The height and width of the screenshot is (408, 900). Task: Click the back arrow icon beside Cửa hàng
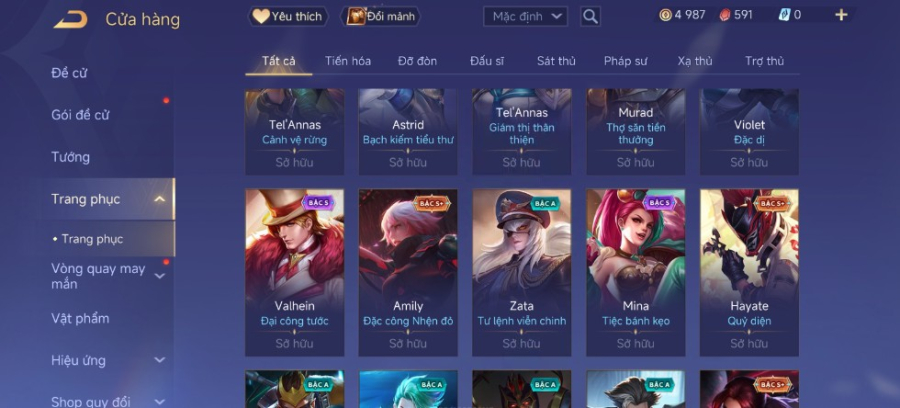pyautogui.click(x=71, y=20)
